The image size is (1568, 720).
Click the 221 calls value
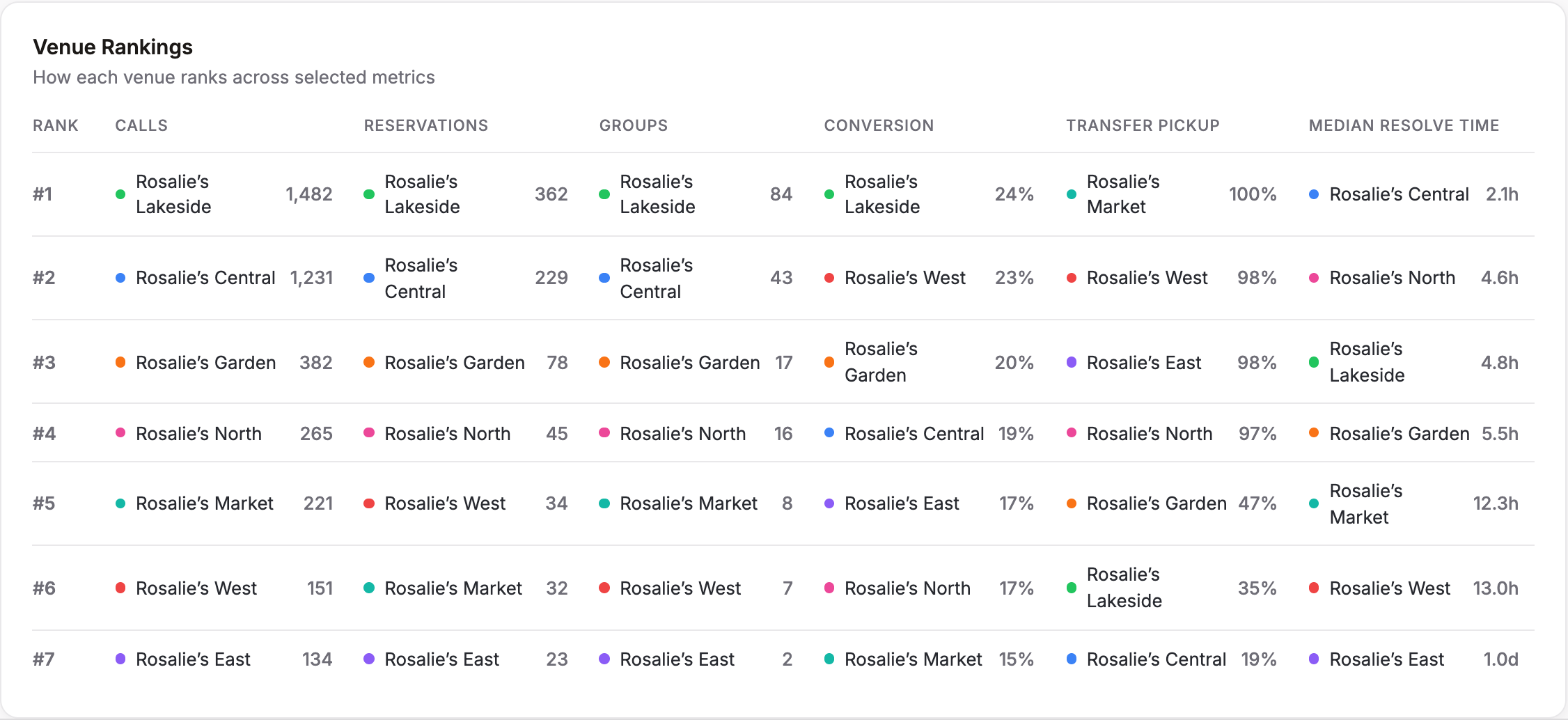coord(318,503)
